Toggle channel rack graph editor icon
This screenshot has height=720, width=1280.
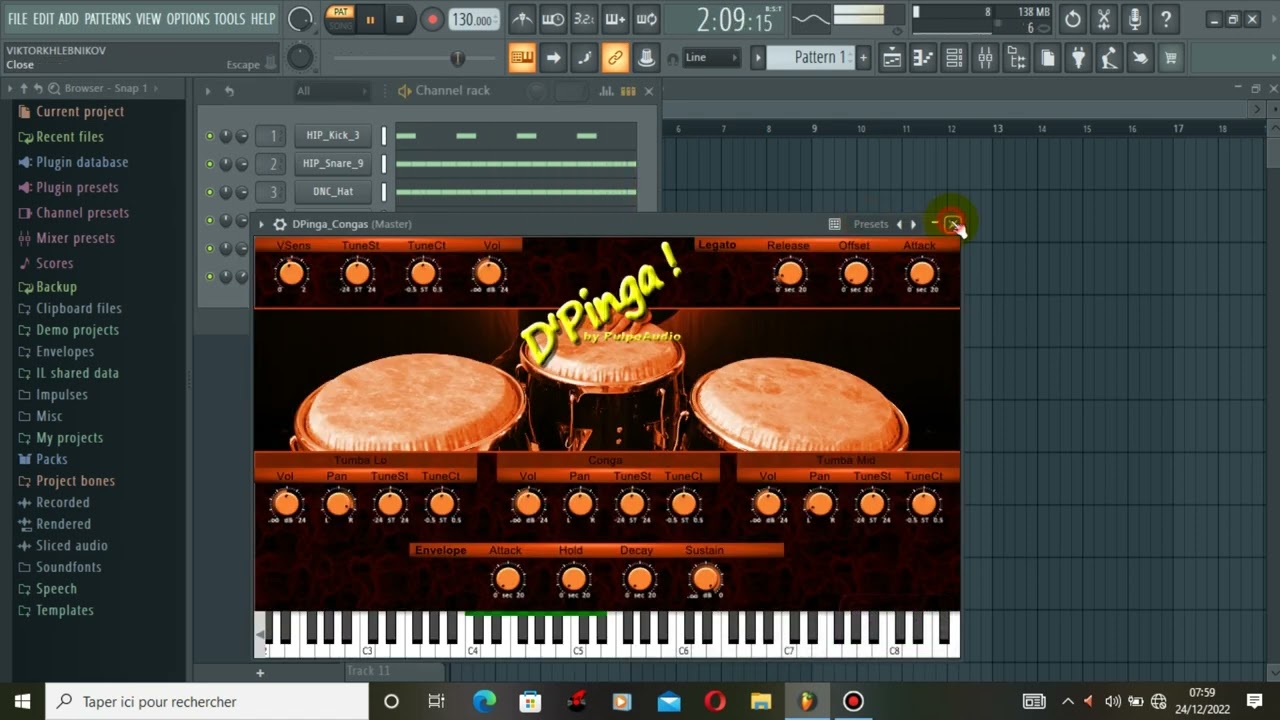606,91
